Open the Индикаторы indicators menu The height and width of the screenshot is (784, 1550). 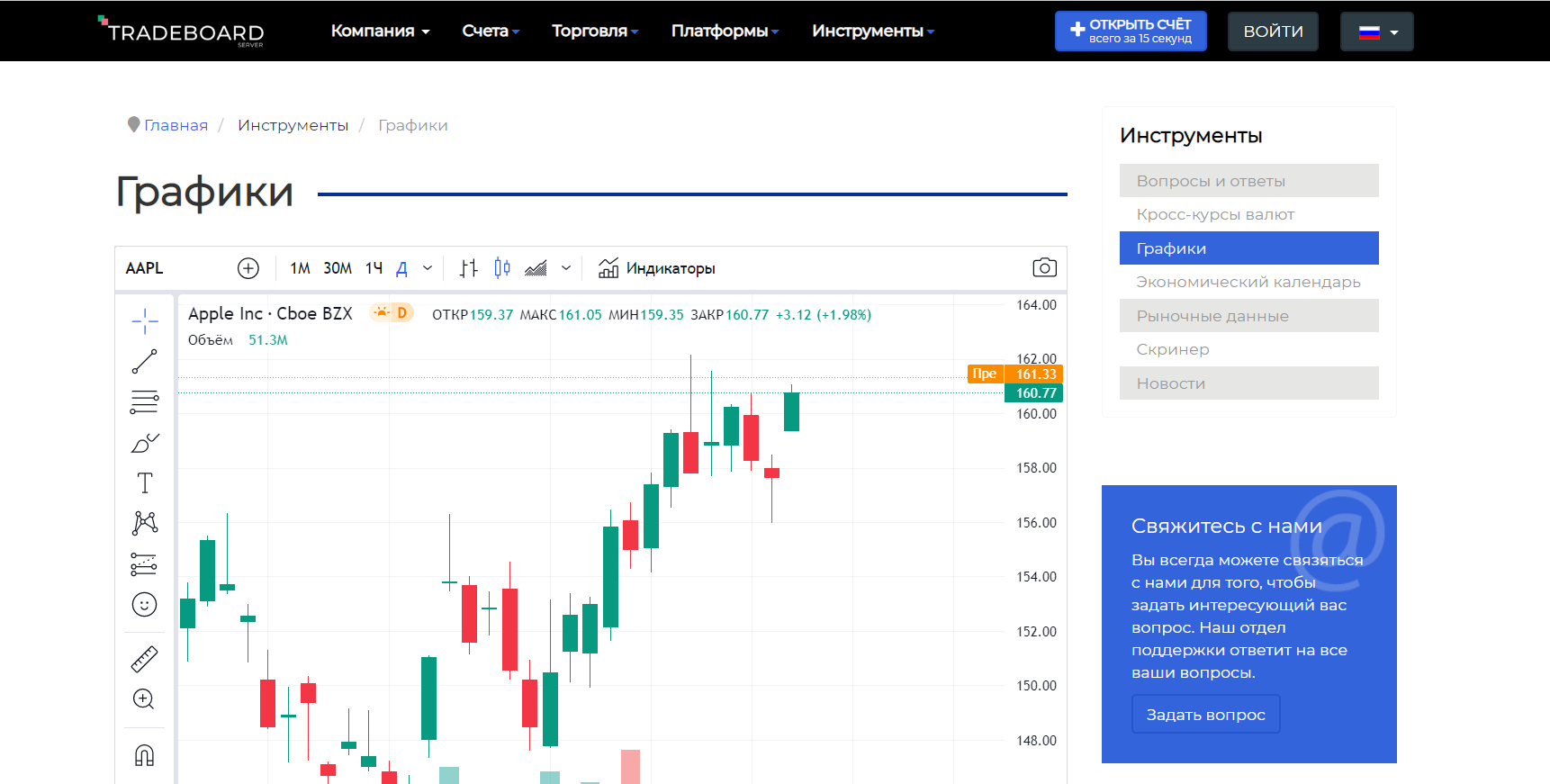click(x=657, y=268)
